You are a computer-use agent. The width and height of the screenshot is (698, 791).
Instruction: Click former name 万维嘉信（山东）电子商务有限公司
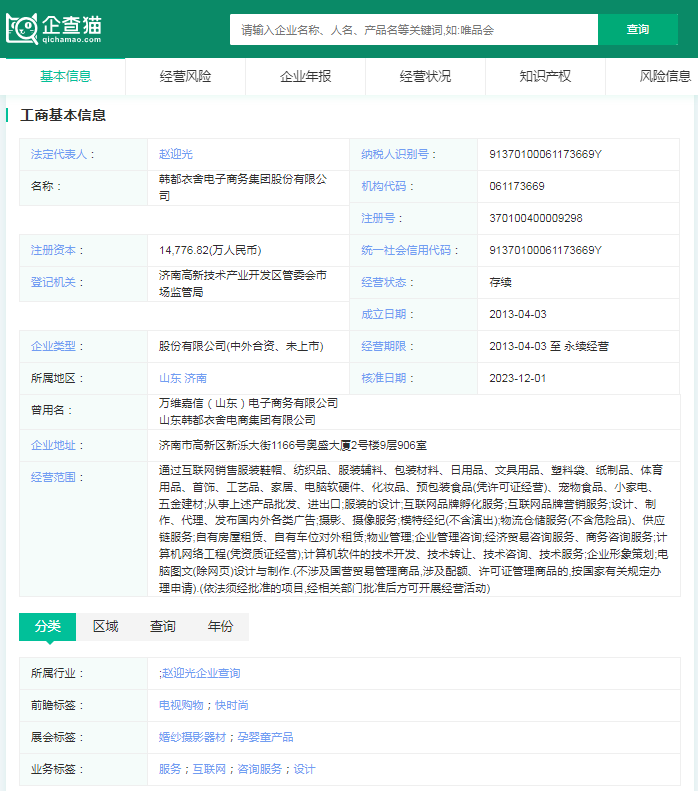coord(249,404)
